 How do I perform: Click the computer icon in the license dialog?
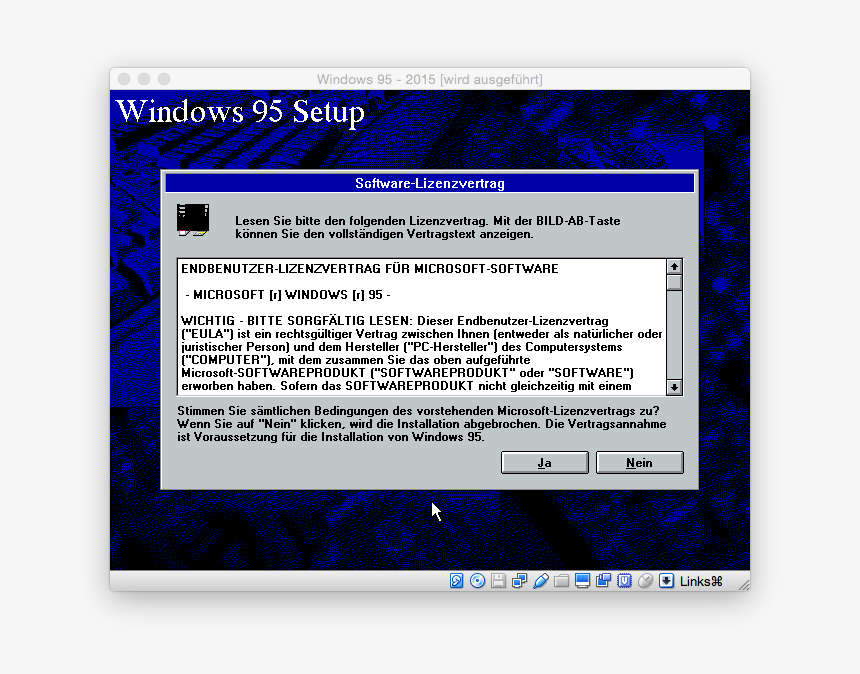click(193, 218)
